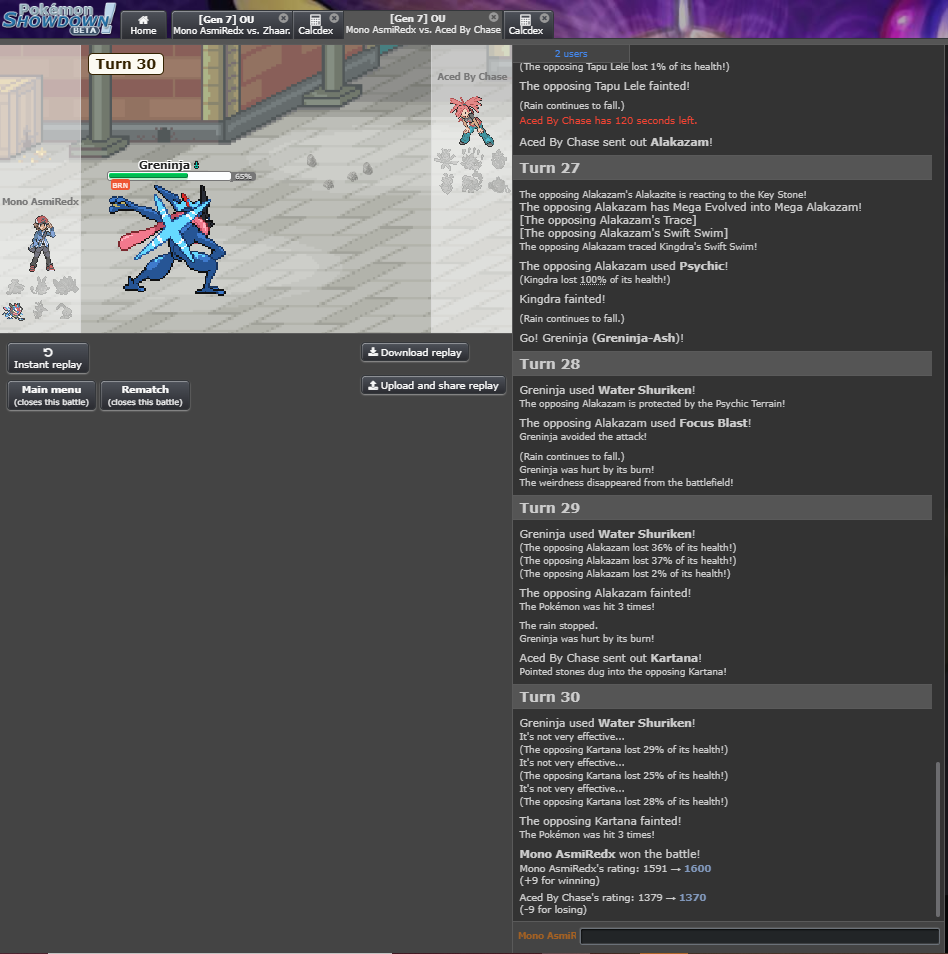Download the battle replay
Image resolution: width=948 pixels, height=954 pixels.
(x=415, y=352)
